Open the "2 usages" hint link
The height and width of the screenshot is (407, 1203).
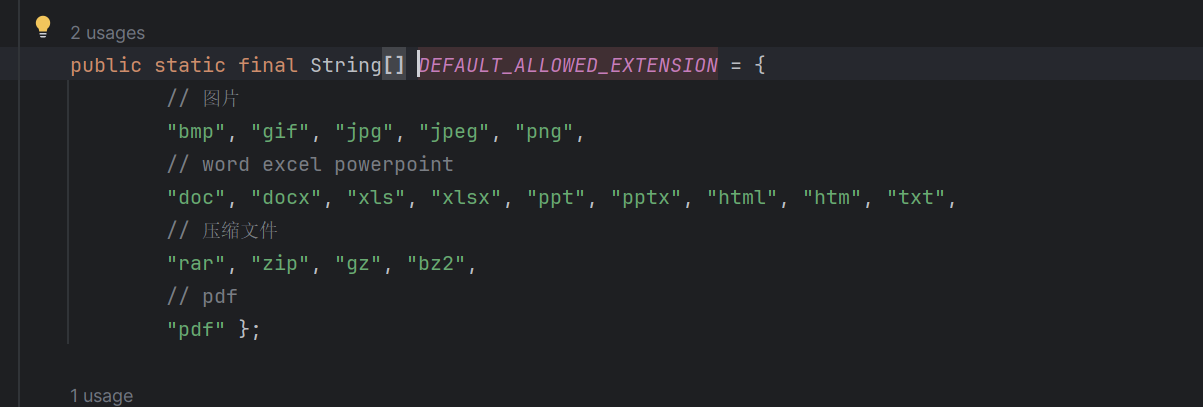[x=107, y=33]
